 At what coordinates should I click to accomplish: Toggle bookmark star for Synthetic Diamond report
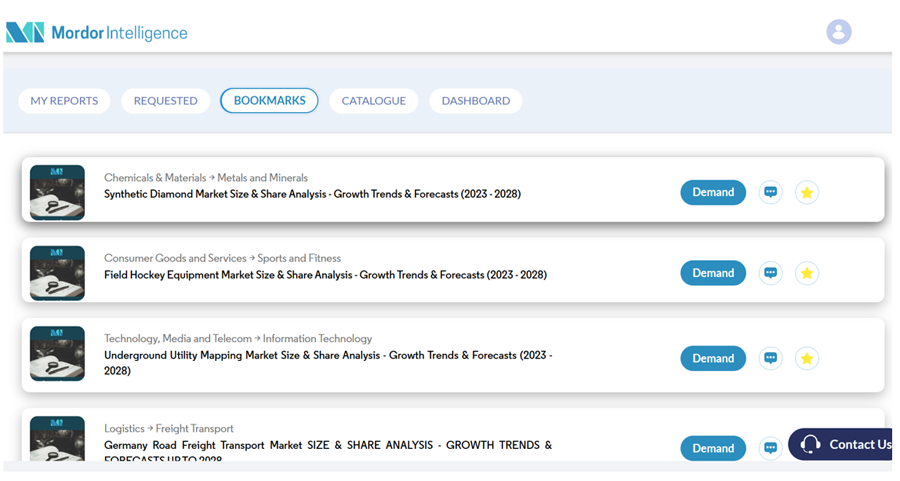[x=807, y=192]
